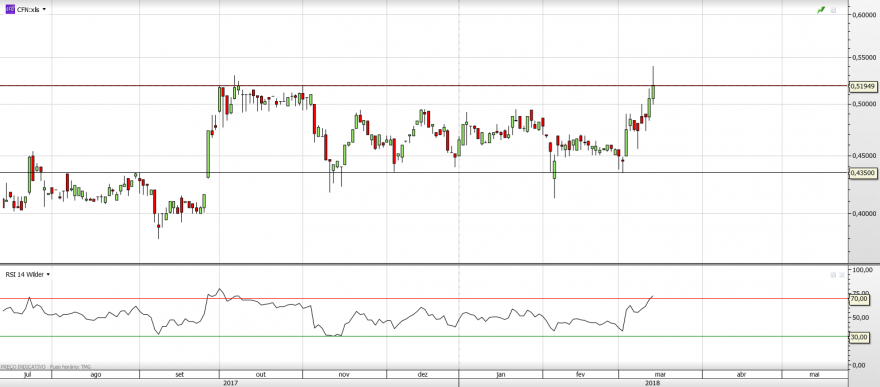
Task: Select the 0,43500 support price label
Action: point(863,173)
